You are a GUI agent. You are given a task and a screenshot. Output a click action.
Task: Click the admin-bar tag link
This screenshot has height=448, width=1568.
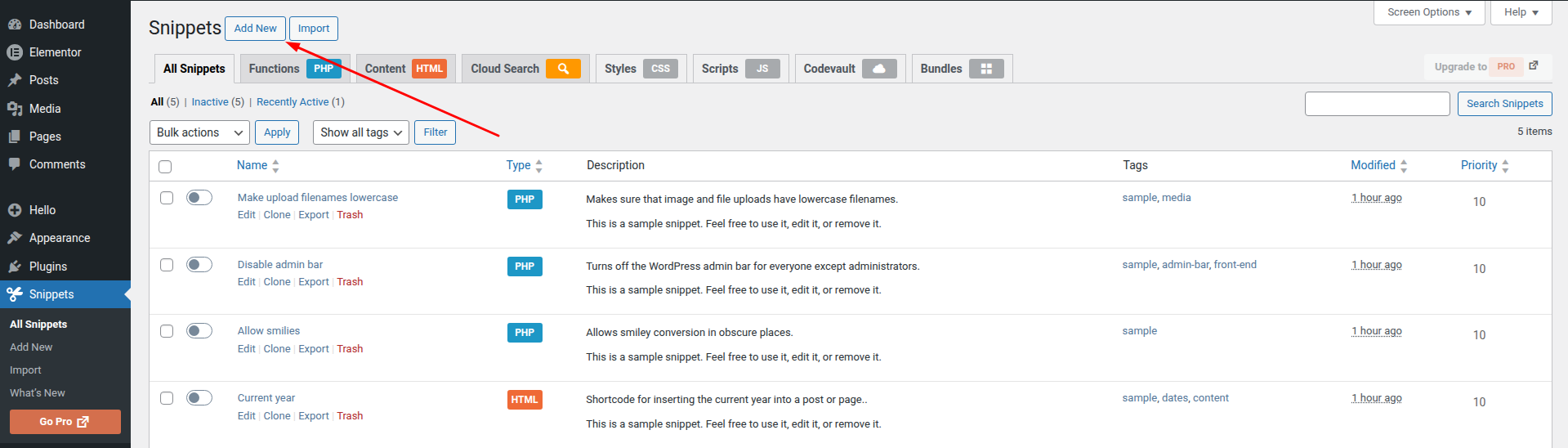(1186, 265)
